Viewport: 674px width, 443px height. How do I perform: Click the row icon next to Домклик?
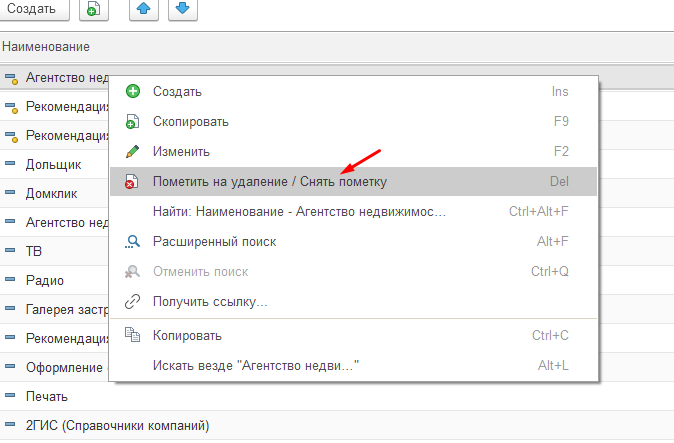pos(10,192)
